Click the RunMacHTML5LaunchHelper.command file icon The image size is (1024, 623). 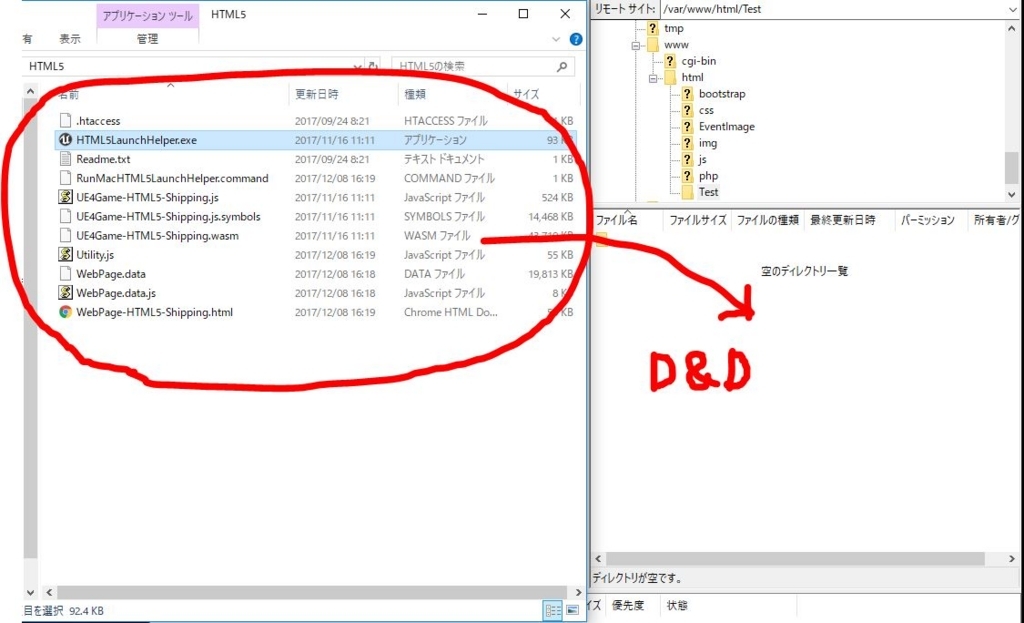(x=65, y=178)
